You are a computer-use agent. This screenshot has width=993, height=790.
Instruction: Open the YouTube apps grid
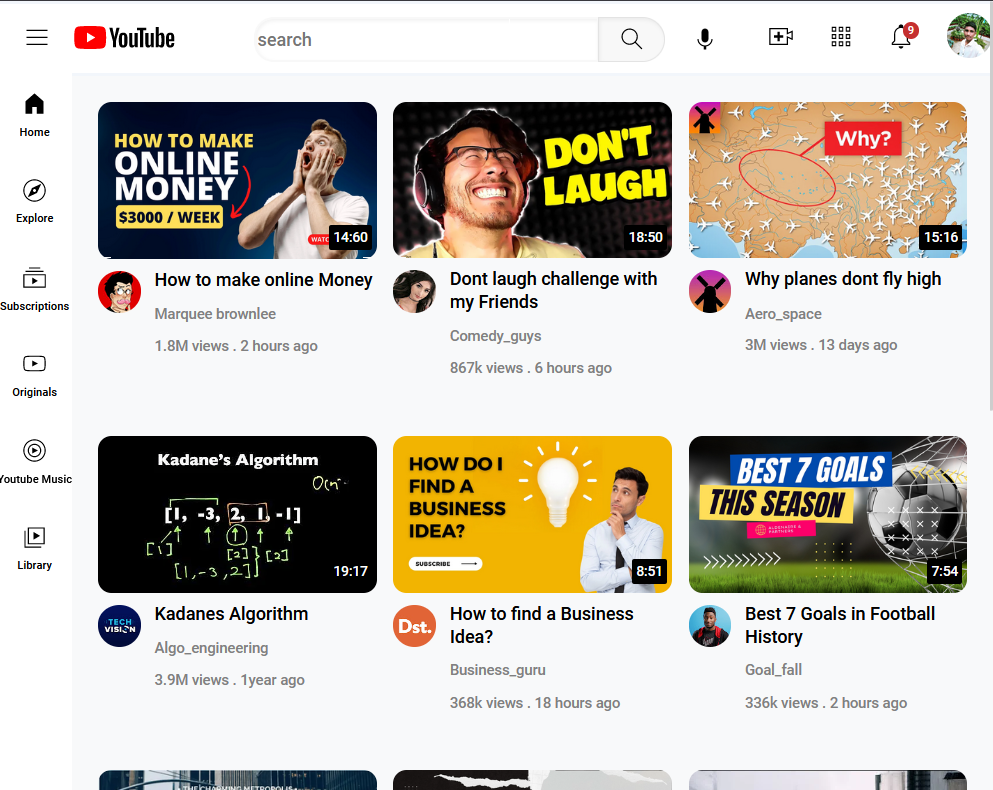(x=841, y=37)
